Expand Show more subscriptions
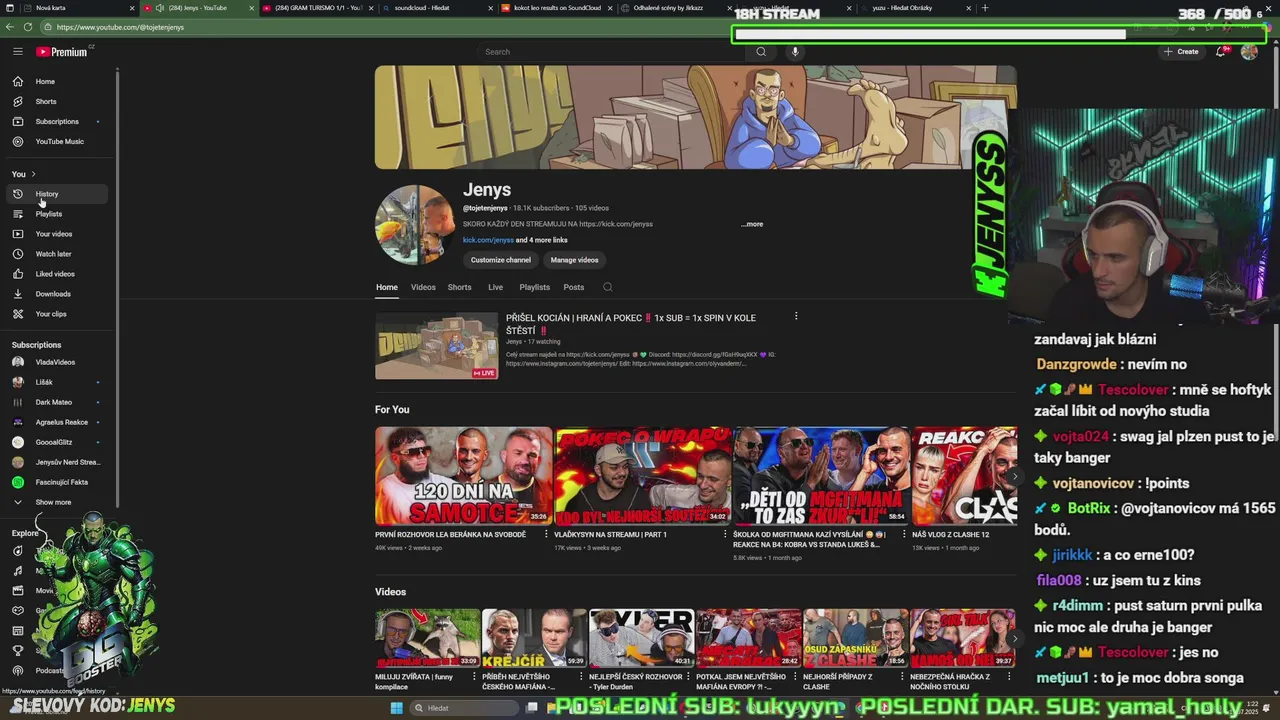The image size is (1280, 720). tap(59, 502)
